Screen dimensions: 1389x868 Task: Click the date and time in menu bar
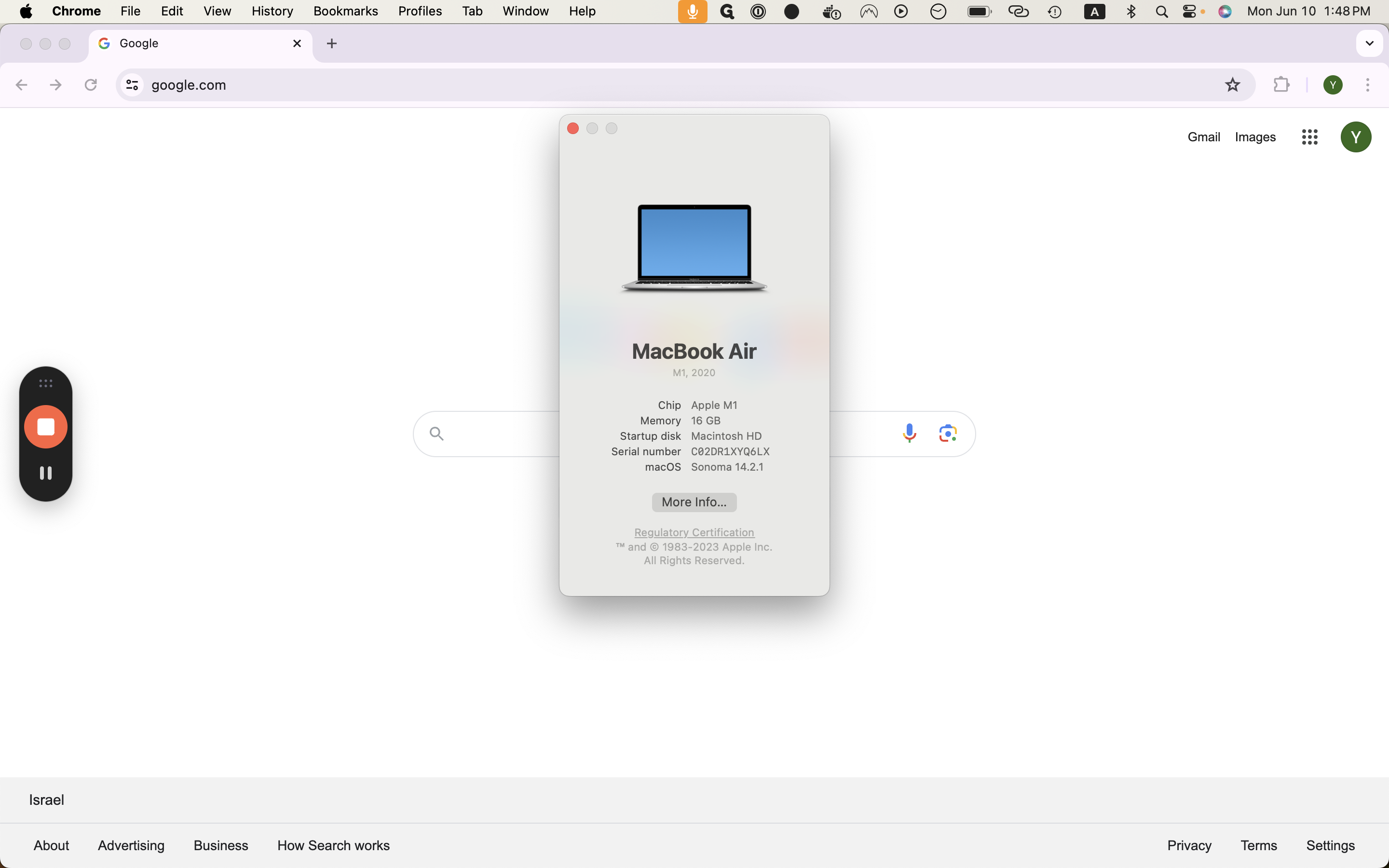1308,12
